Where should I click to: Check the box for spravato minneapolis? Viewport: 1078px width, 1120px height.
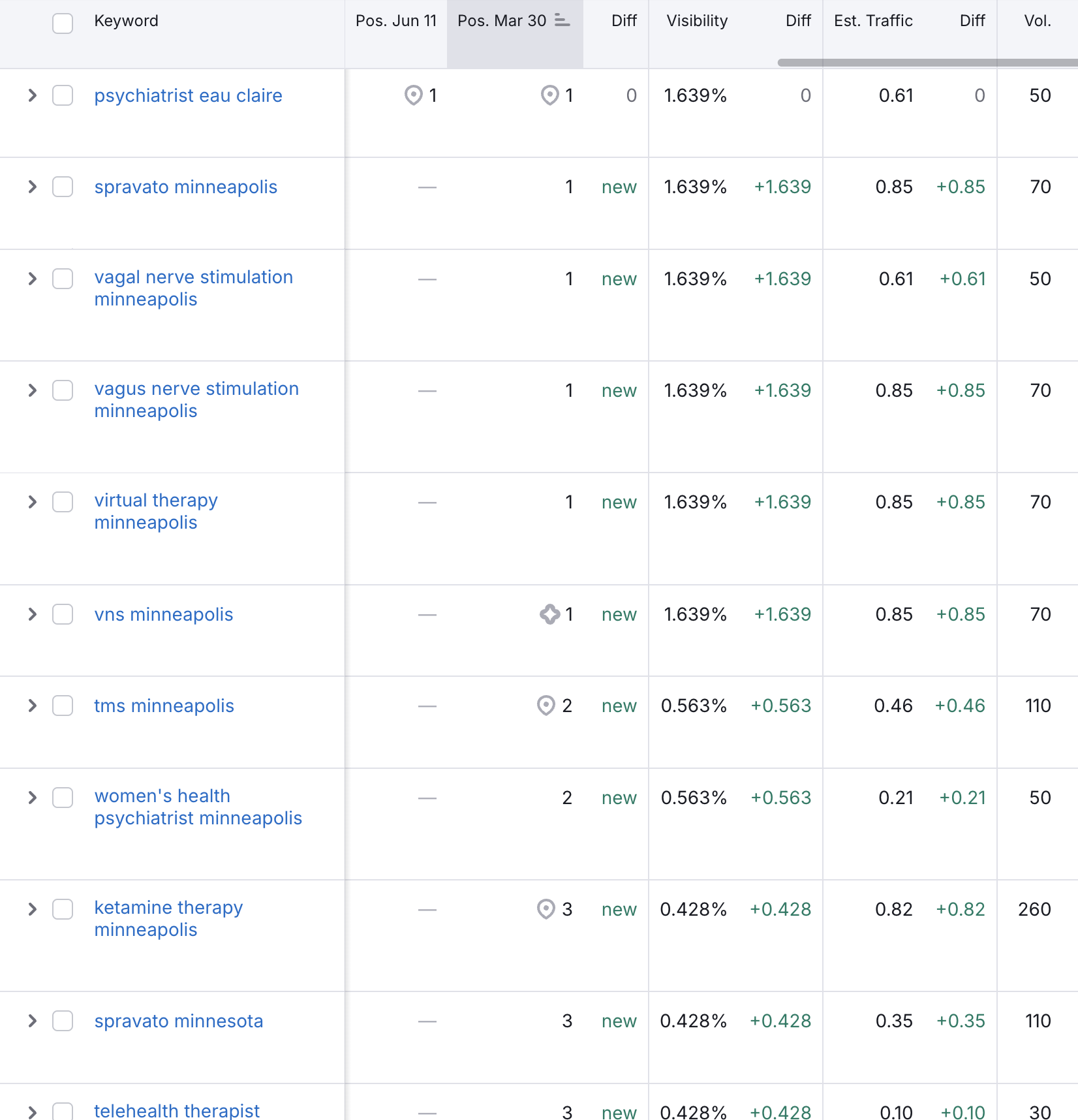63,187
